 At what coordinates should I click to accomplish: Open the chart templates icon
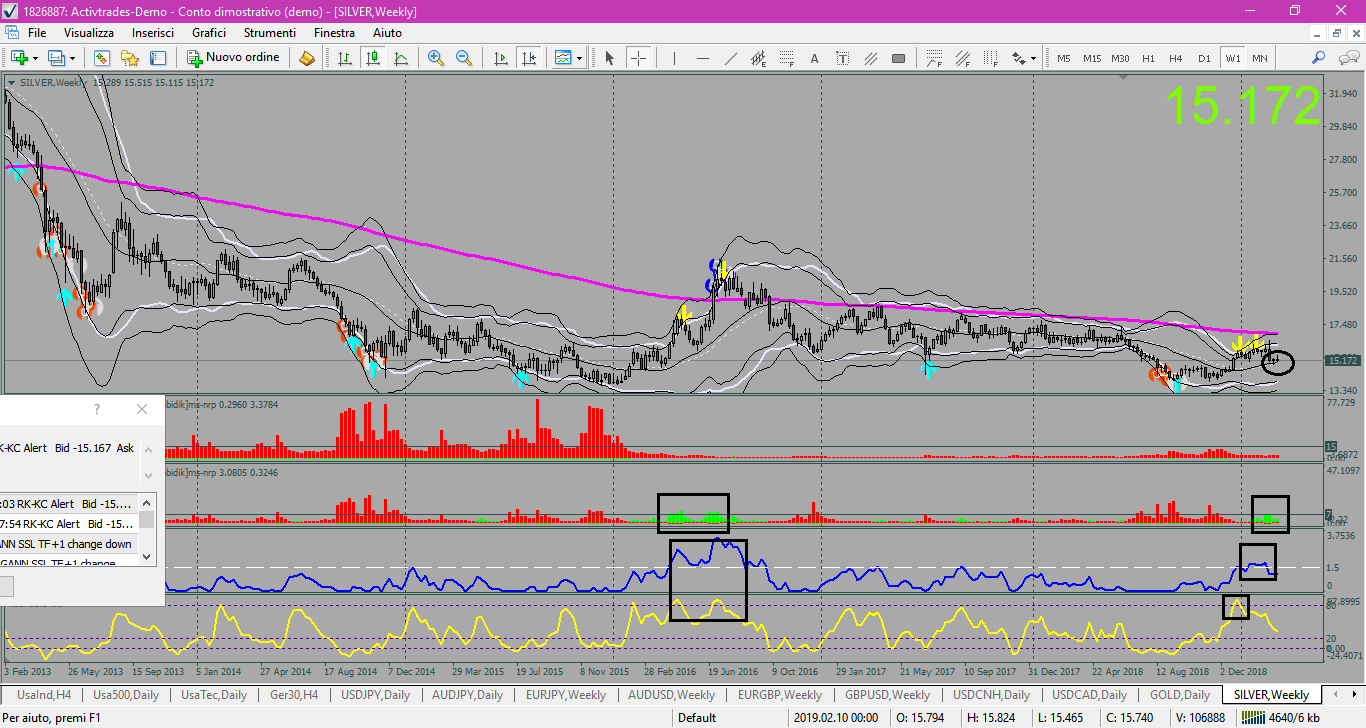click(563, 58)
